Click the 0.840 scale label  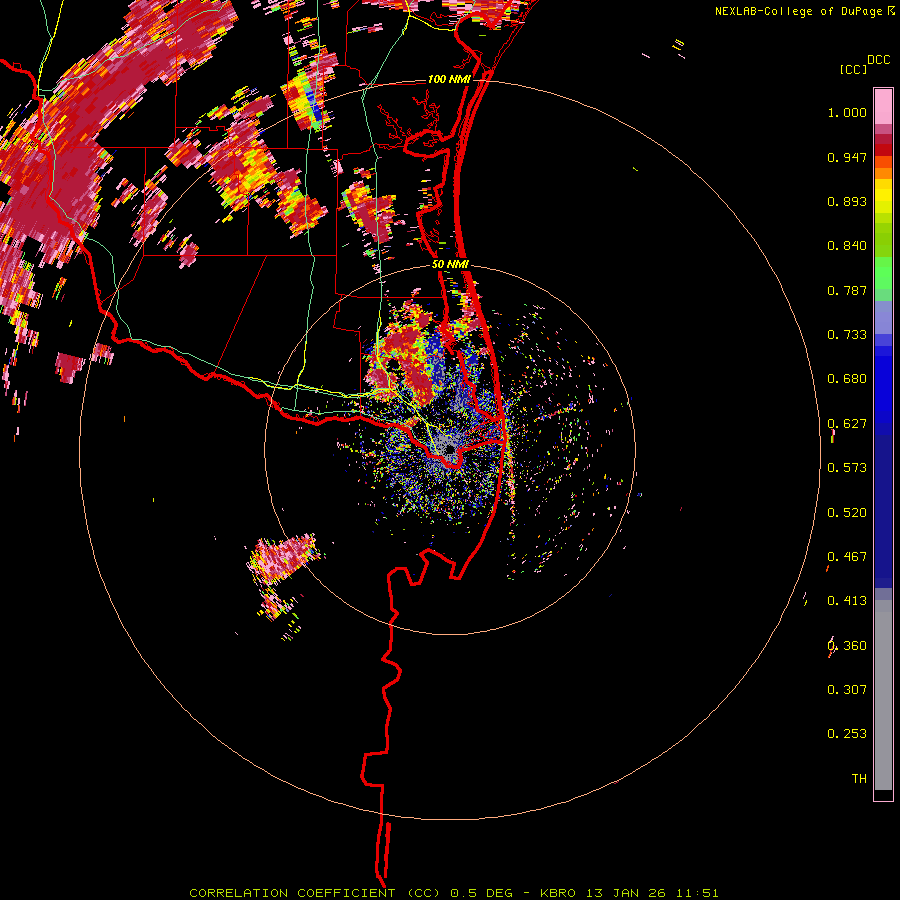tap(847, 246)
